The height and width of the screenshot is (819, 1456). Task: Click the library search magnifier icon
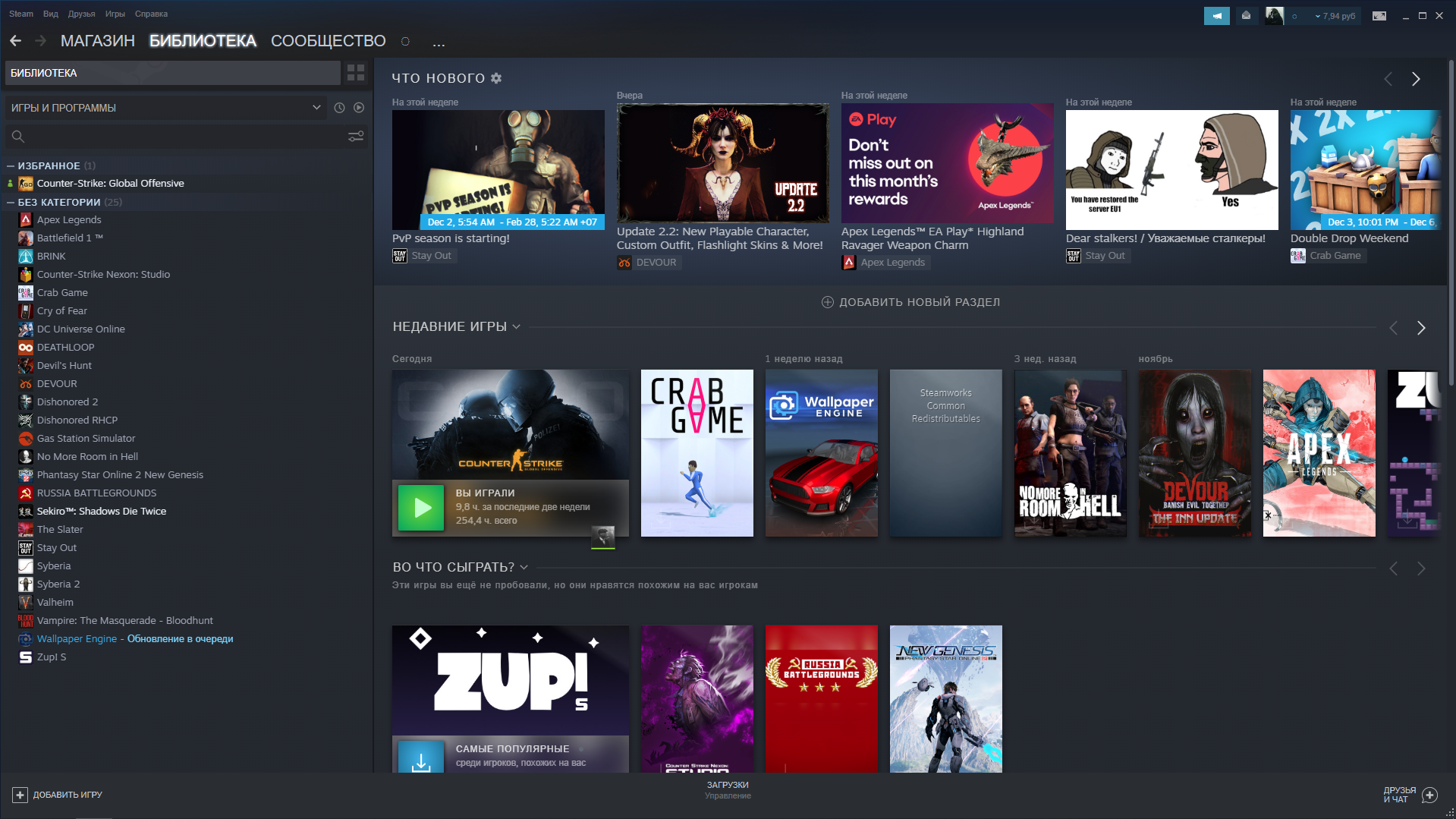(18, 137)
